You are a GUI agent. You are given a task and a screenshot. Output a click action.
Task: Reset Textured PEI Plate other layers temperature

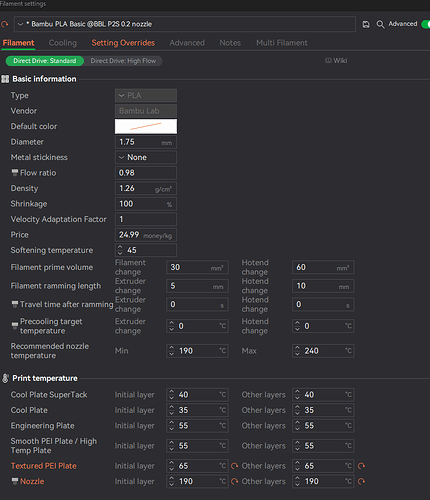click(361, 466)
